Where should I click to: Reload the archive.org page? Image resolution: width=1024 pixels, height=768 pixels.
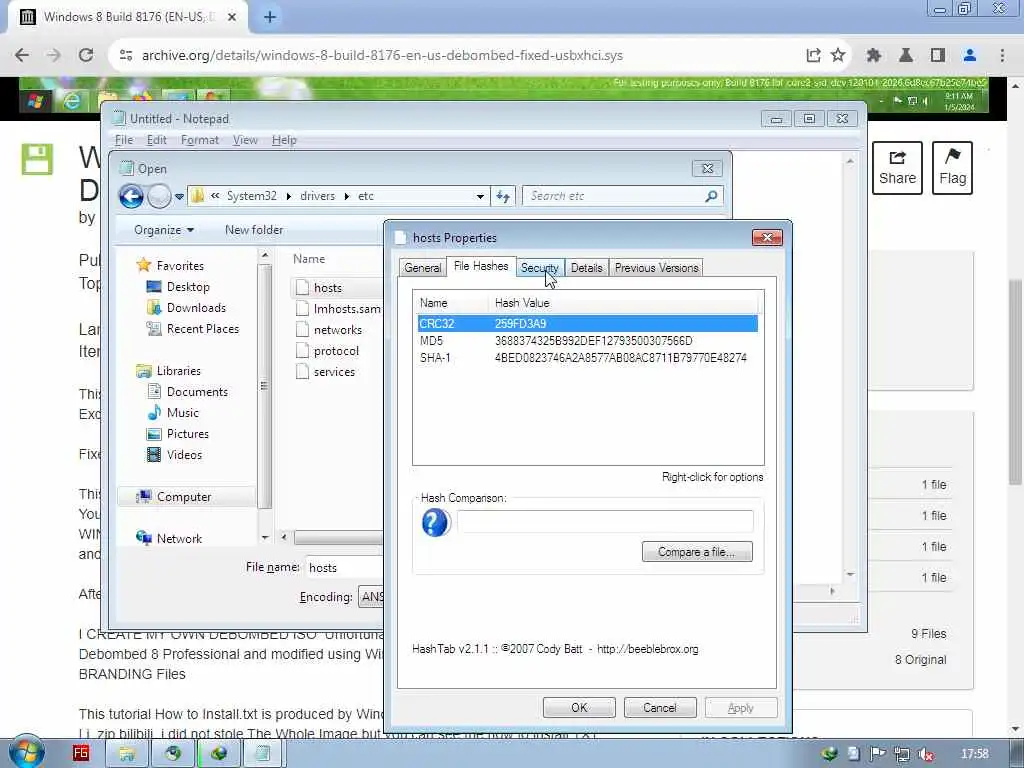pyautogui.click(x=86, y=56)
